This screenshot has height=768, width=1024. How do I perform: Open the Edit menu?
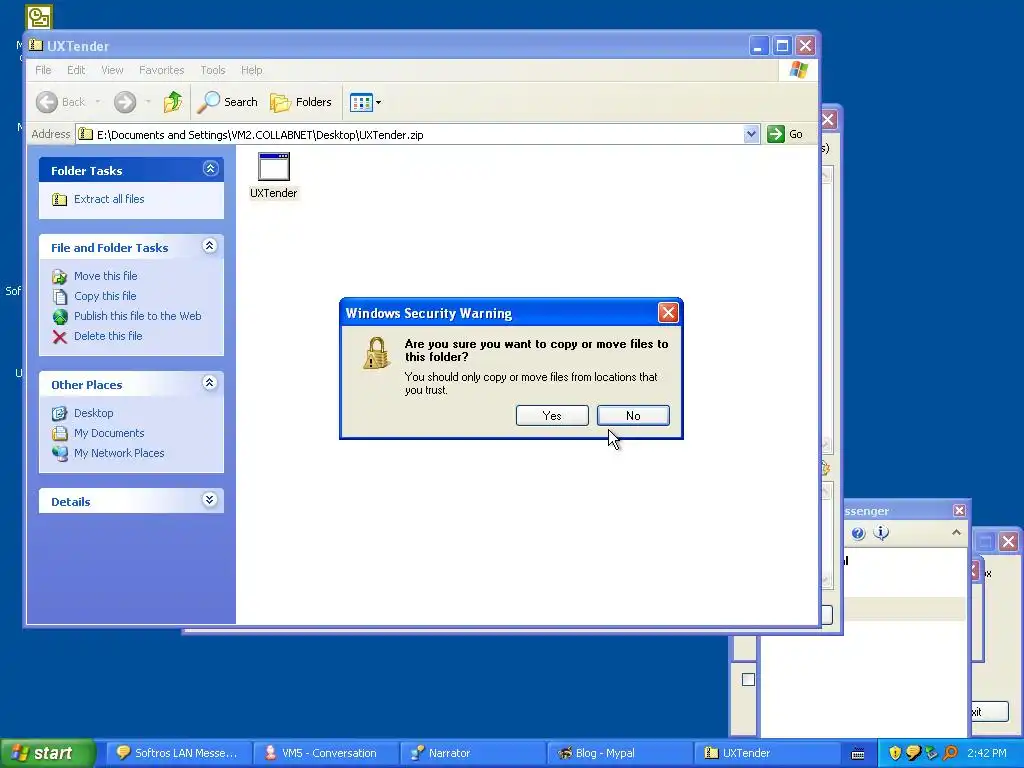[x=76, y=70]
